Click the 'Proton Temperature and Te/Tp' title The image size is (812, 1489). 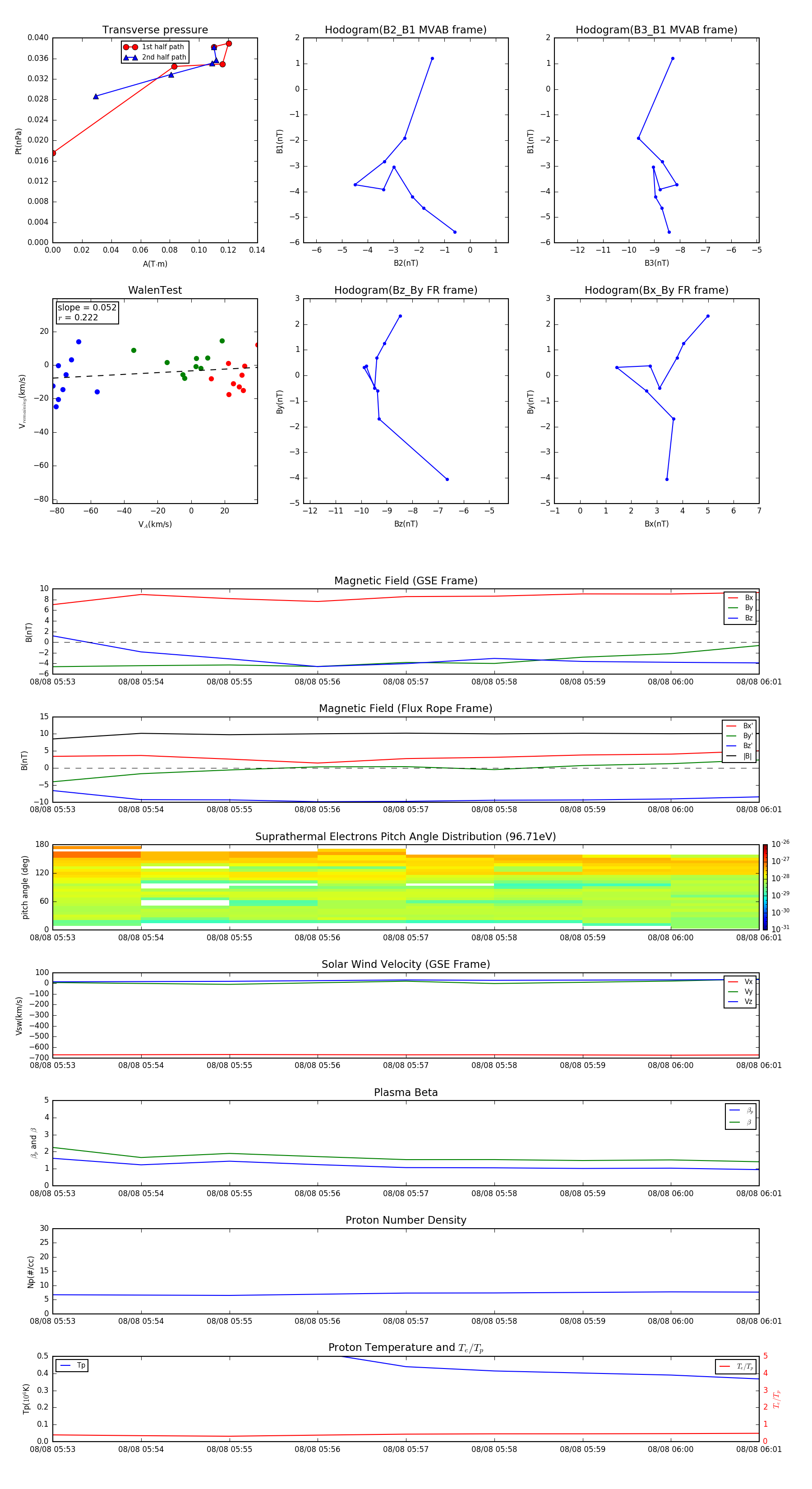point(406,1348)
